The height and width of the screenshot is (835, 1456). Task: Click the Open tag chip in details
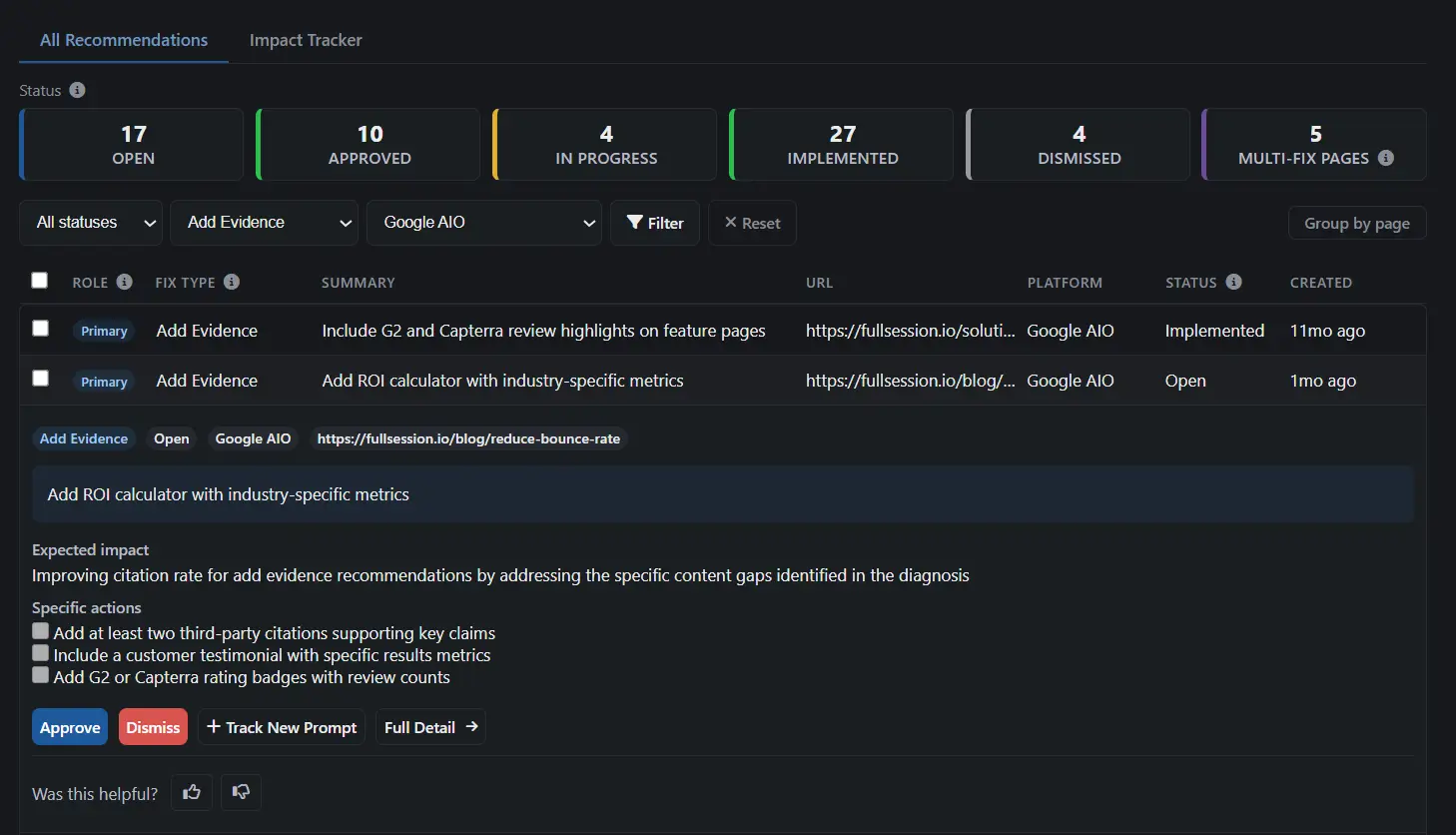tap(172, 438)
